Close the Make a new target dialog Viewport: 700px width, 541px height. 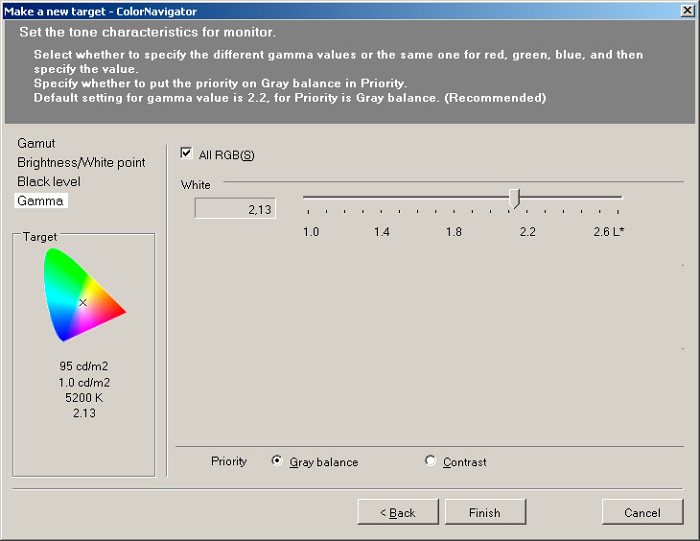coord(686,11)
